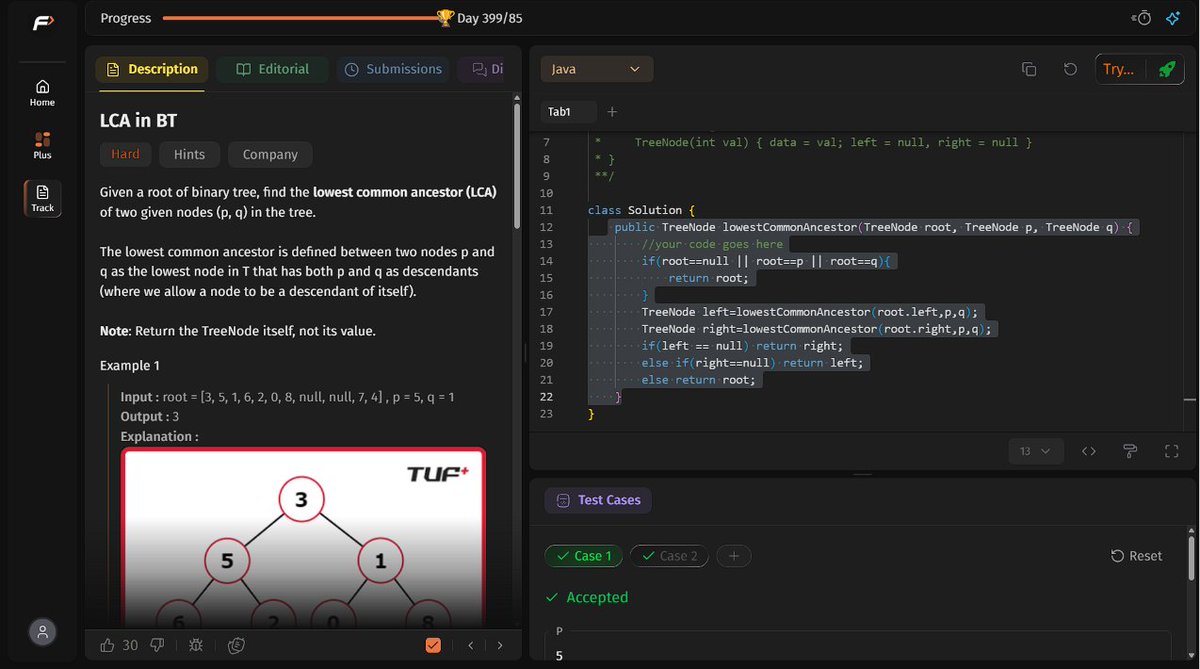This screenshot has width=1200, height=669.
Task: Go to the next problem arrow
Action: (500, 645)
